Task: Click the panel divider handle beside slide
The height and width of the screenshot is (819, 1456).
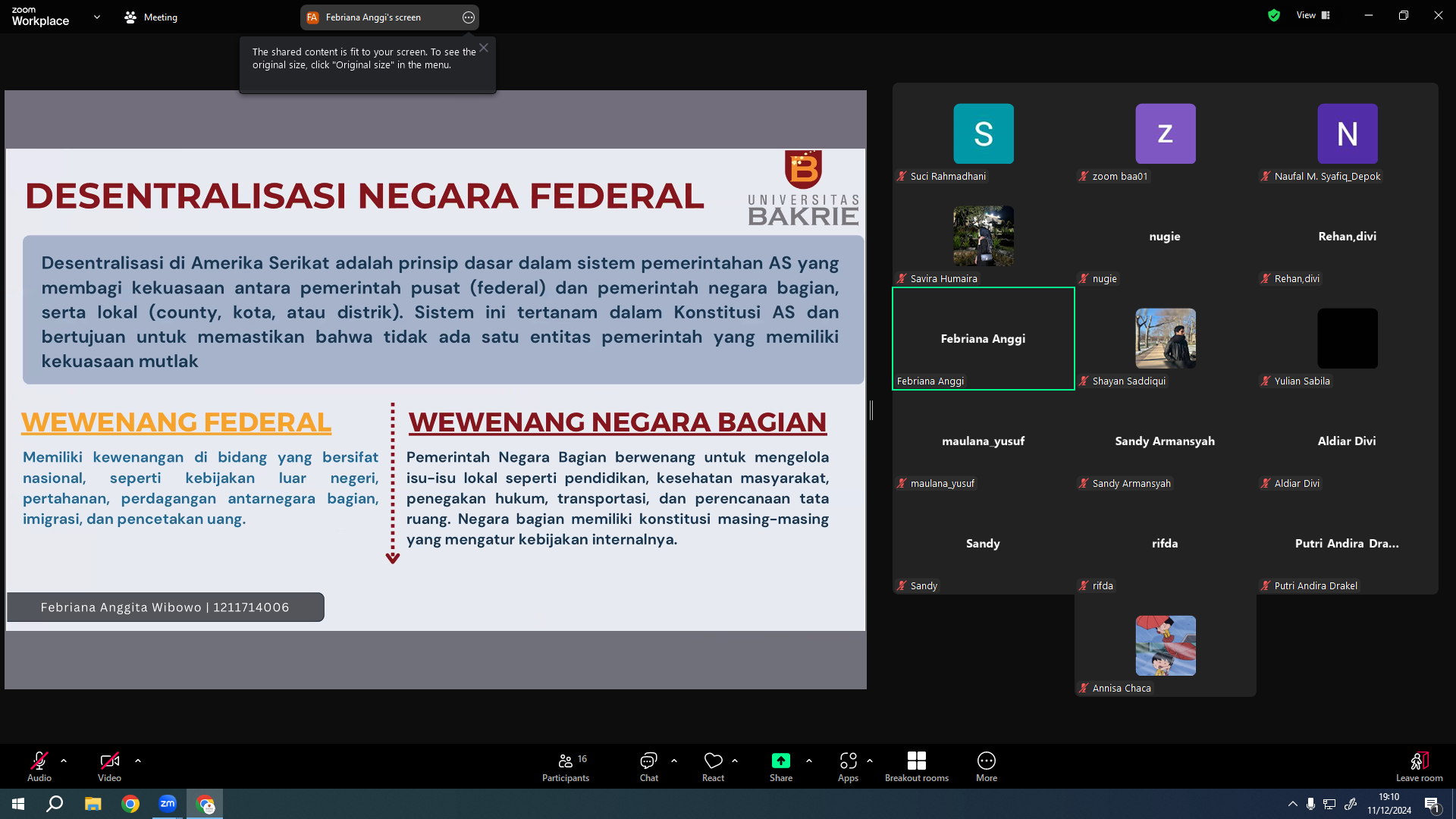Action: pos(871,410)
